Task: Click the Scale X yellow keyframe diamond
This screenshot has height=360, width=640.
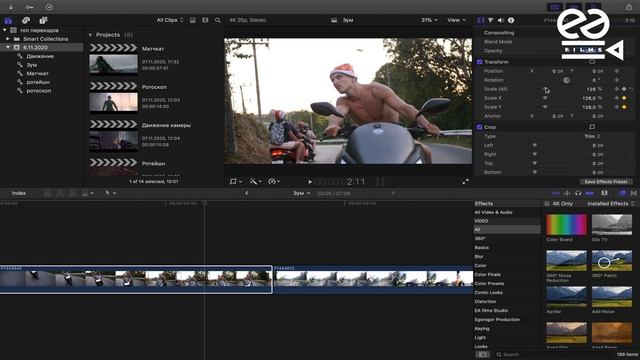Action: coord(624,98)
